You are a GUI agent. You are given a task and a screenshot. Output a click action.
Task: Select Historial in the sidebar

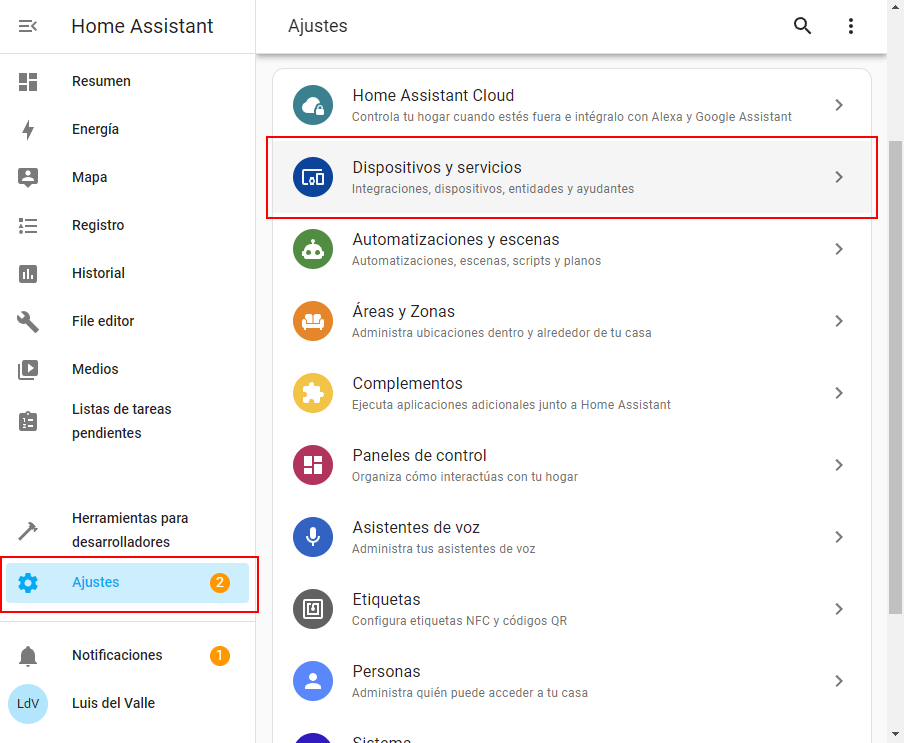click(x=98, y=273)
